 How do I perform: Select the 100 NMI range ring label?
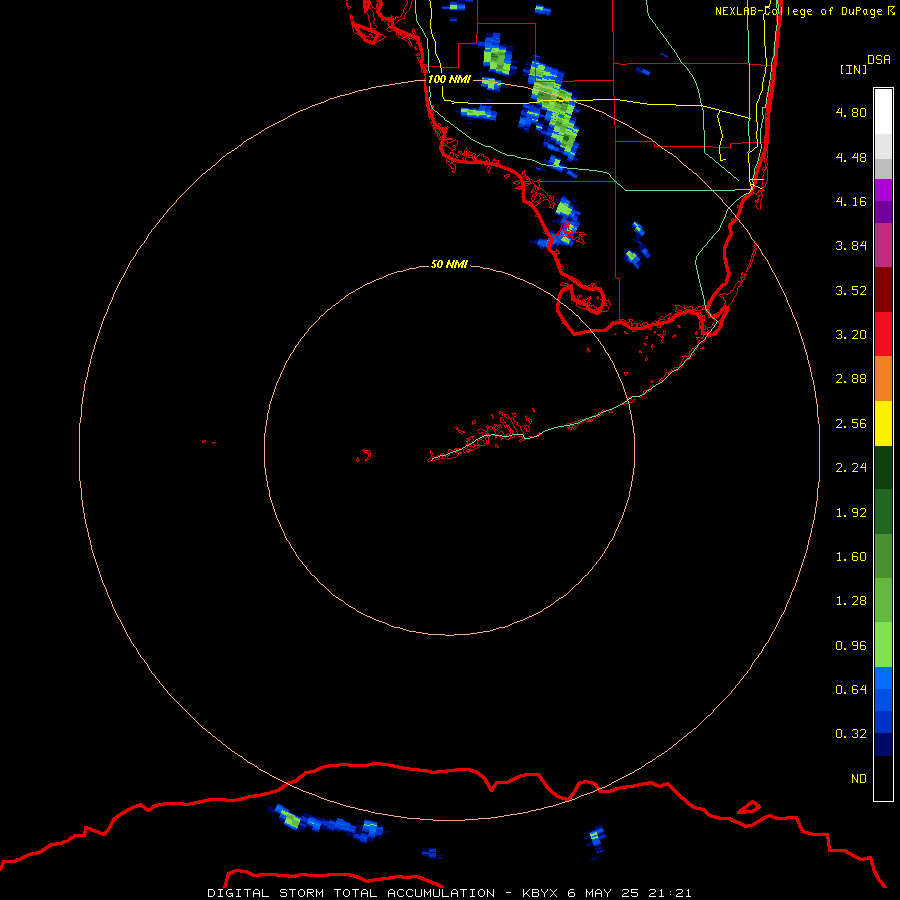click(x=449, y=79)
